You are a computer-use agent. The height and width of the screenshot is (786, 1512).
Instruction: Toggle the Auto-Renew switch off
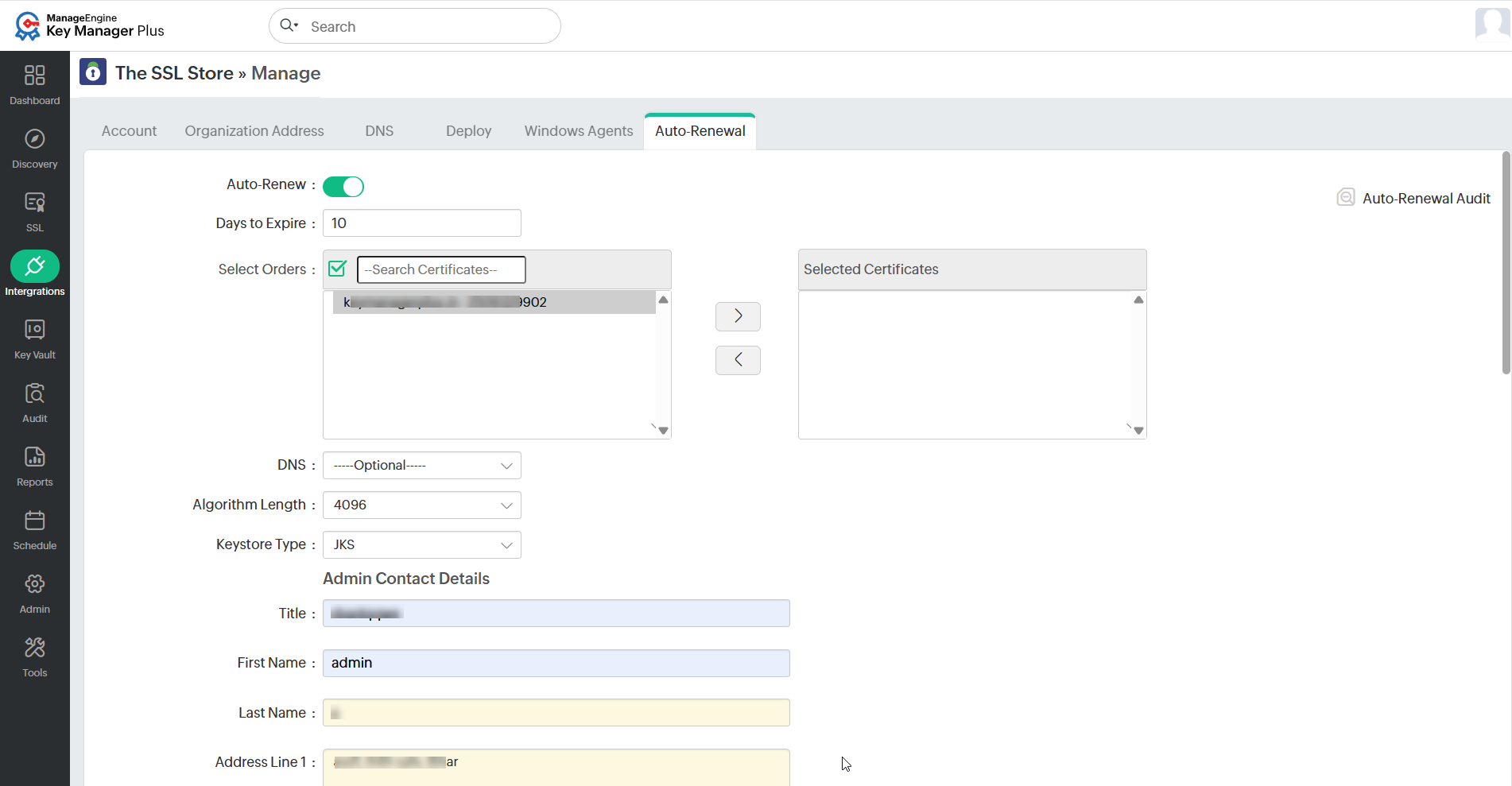(343, 186)
